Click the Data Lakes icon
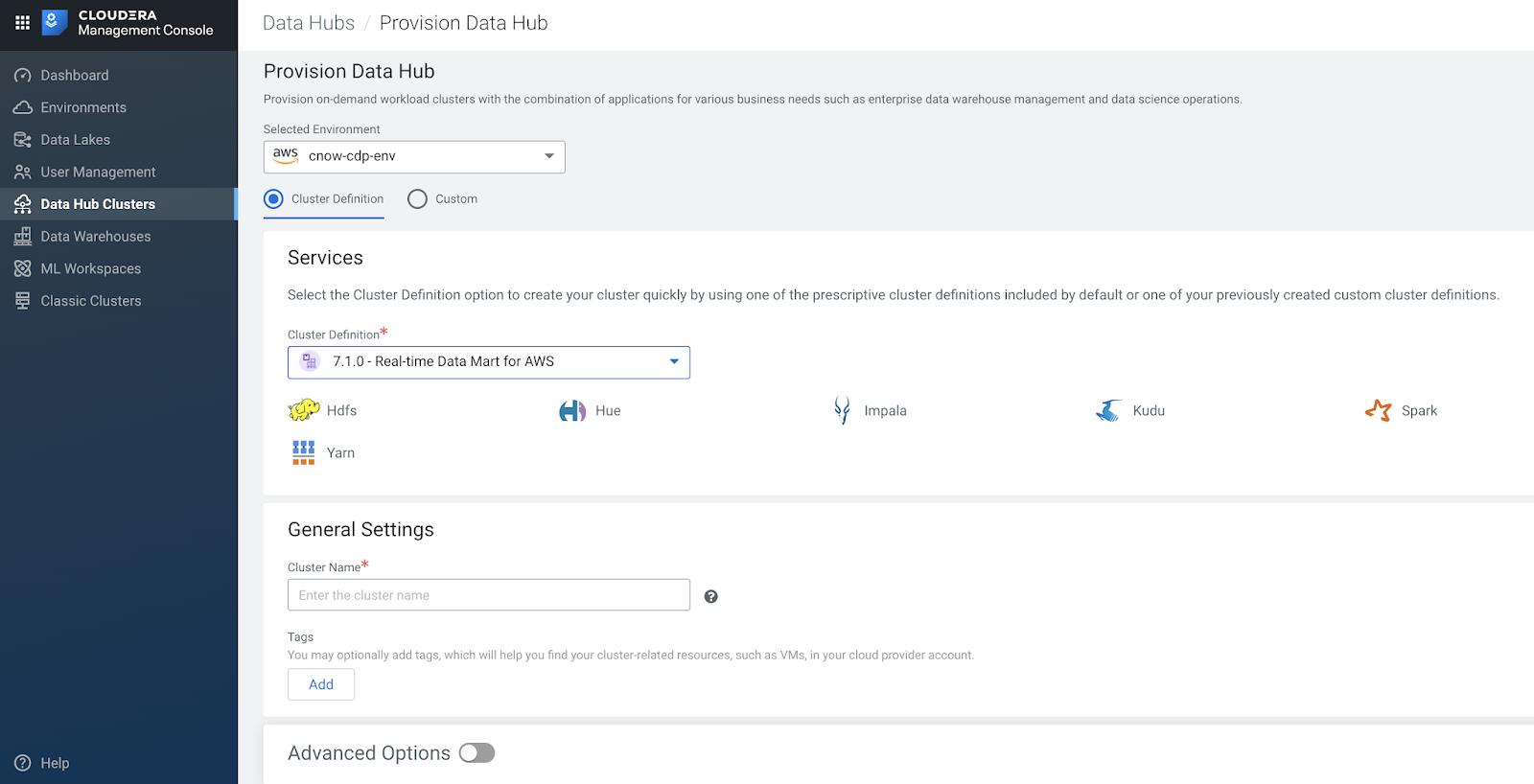 [23, 140]
